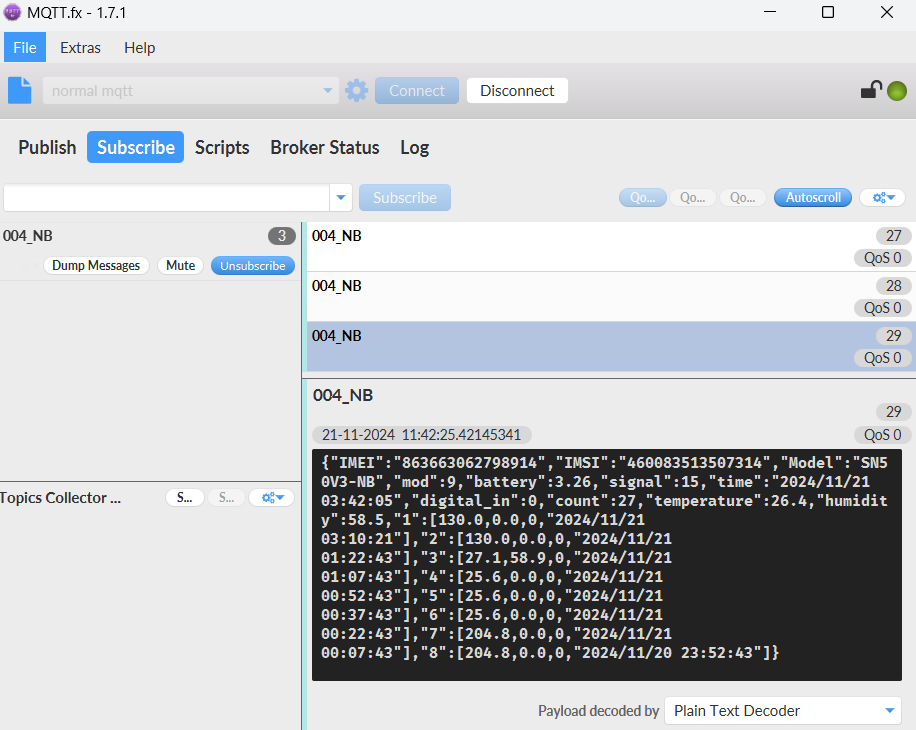Open the Plain Text Decoder dropdown

pyautogui.click(x=783, y=711)
